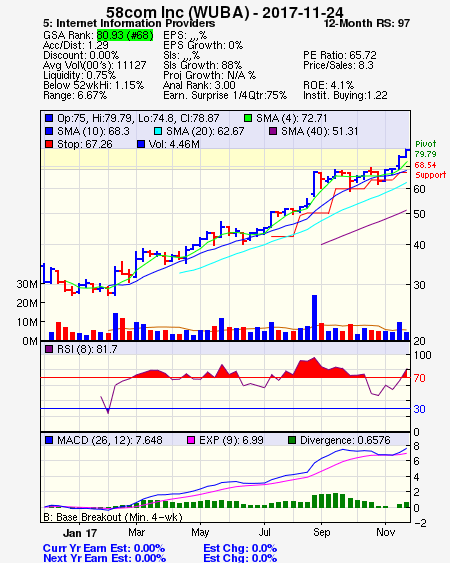This screenshot has width=450, height=563.
Task: Click the red Stop legend swatch
Action: (x=49, y=144)
